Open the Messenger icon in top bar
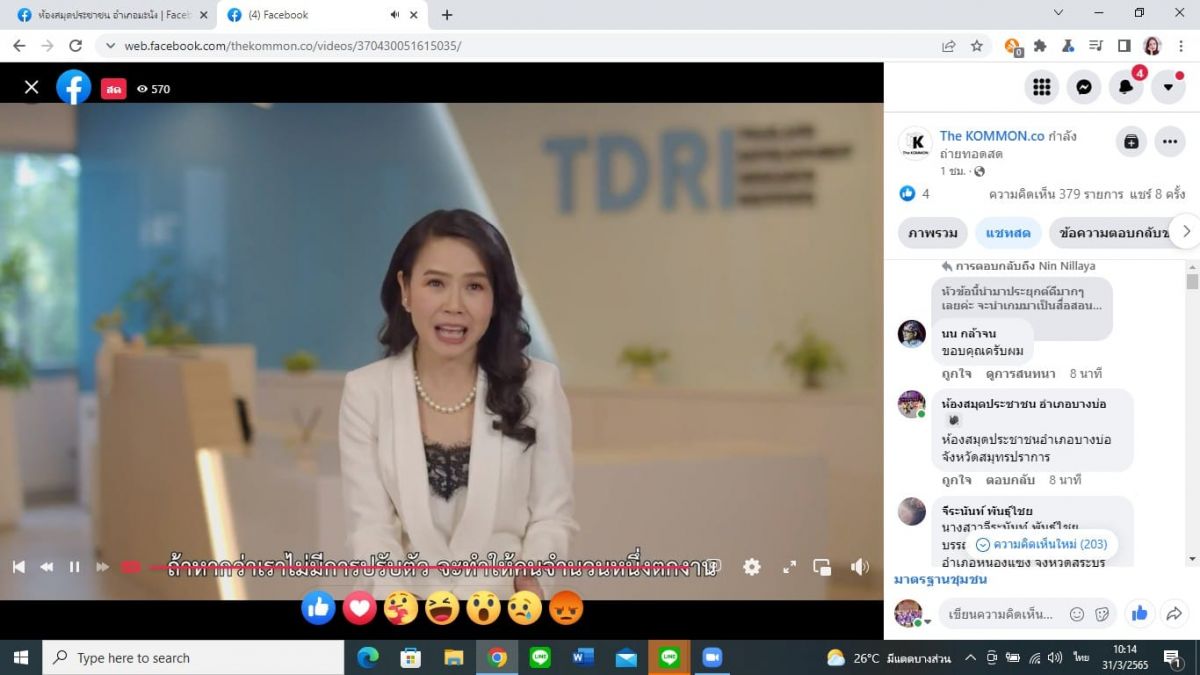1200x675 pixels. [x=1083, y=87]
